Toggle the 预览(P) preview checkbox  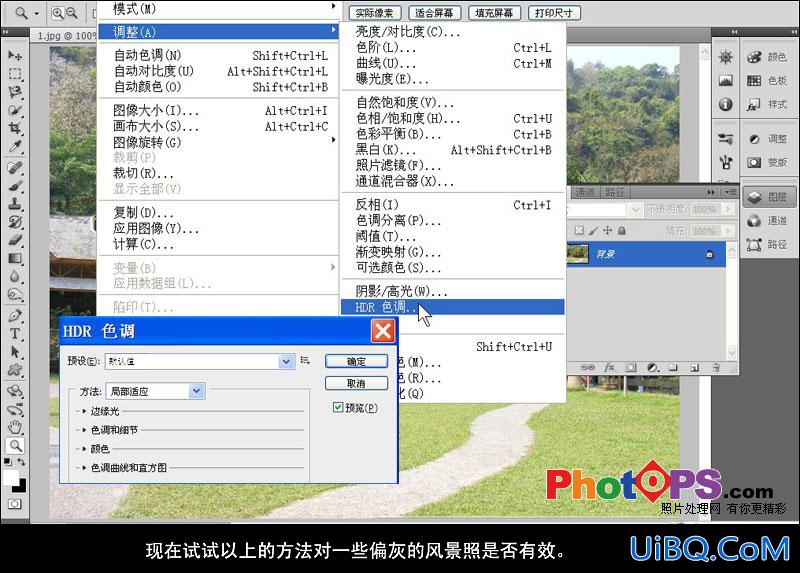click(338, 407)
